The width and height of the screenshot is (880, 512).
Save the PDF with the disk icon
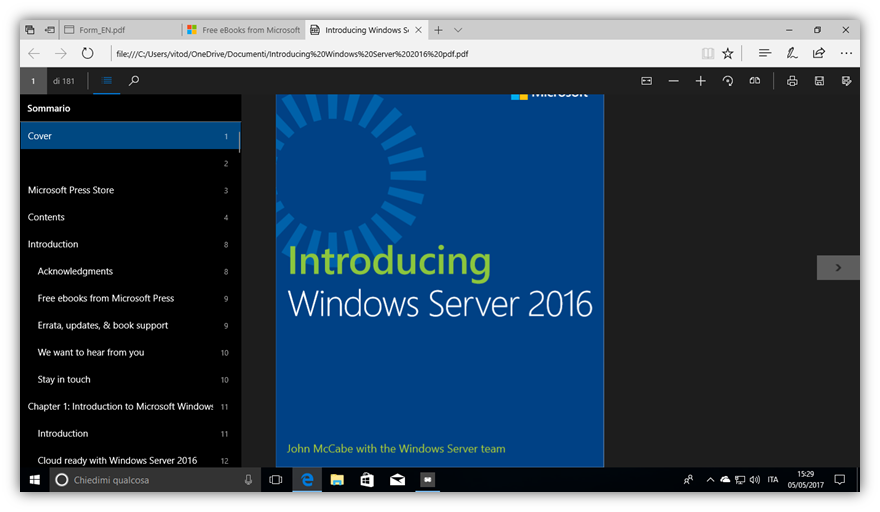click(x=819, y=81)
